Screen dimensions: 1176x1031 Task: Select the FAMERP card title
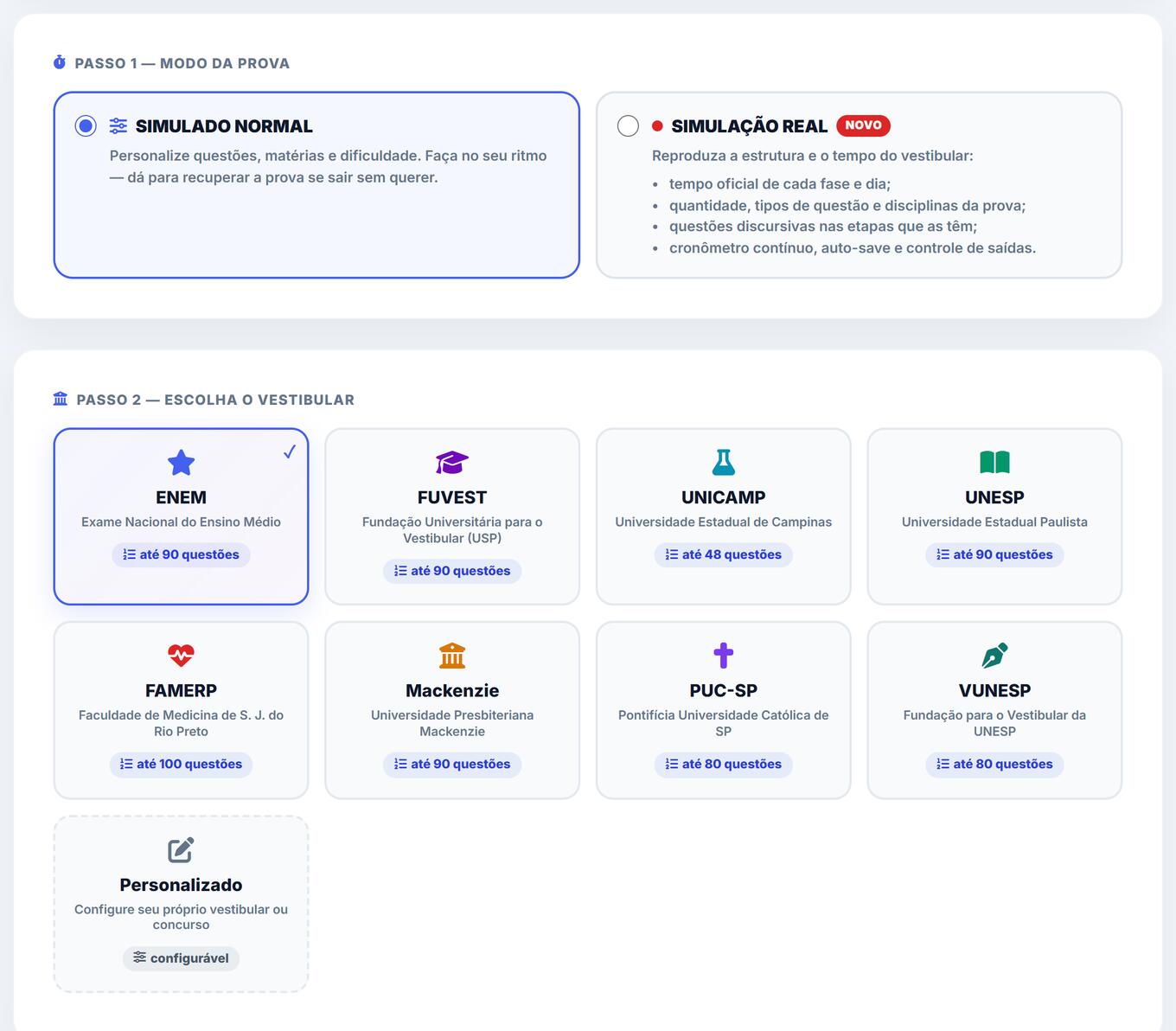pos(181,690)
